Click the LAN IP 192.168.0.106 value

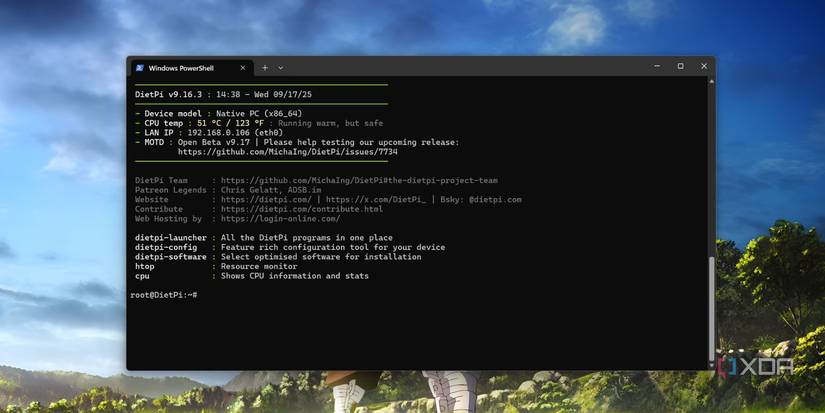[221, 133]
